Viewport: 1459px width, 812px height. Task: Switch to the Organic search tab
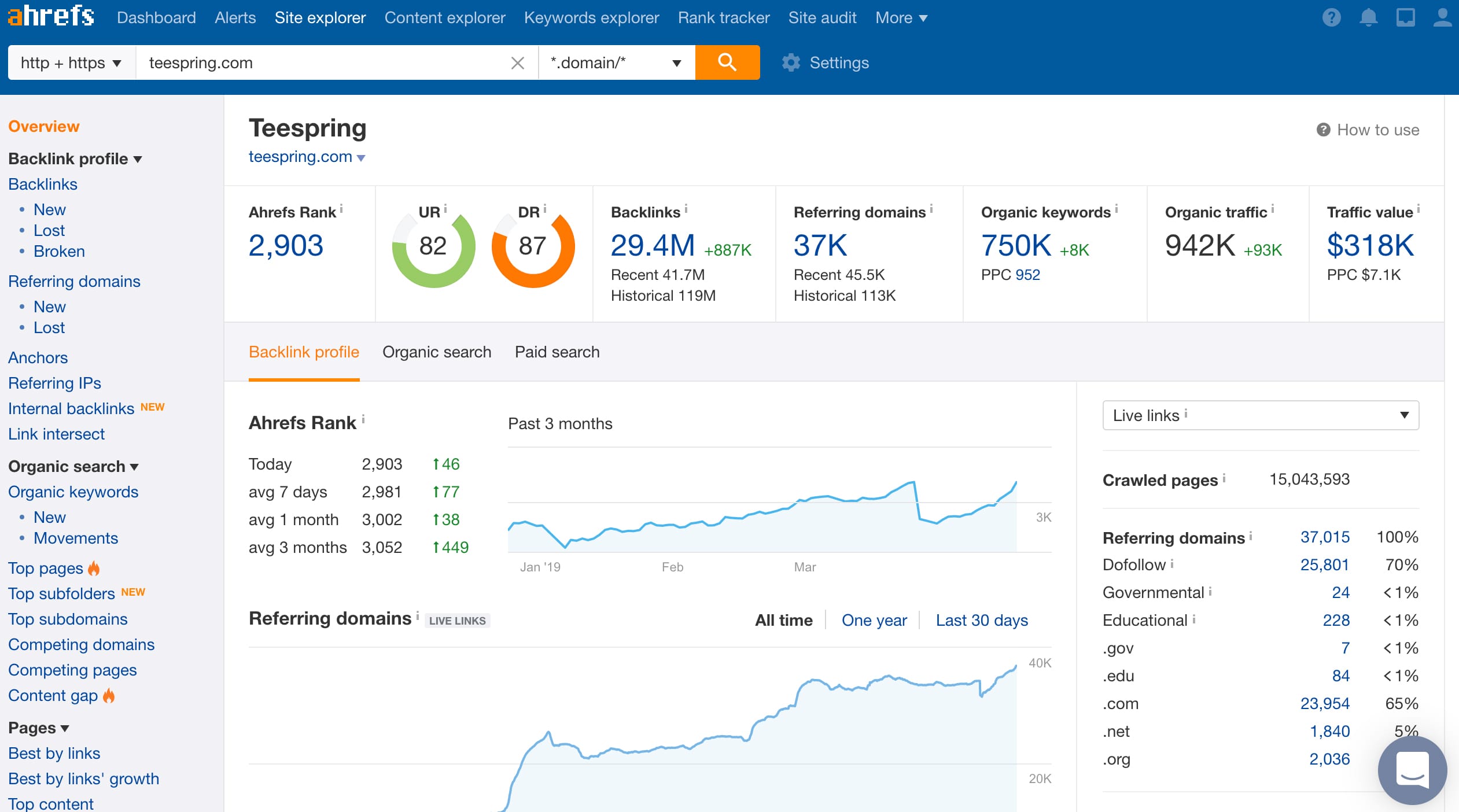pyautogui.click(x=437, y=351)
